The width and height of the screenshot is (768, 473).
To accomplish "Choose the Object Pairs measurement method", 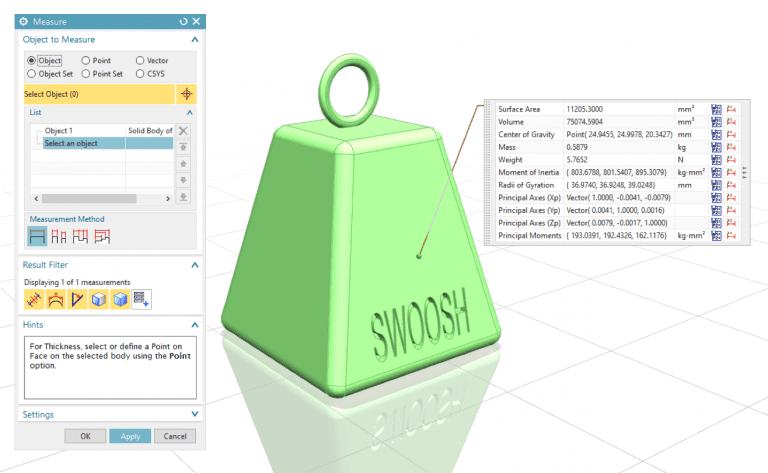I will pyautogui.click(x=59, y=236).
